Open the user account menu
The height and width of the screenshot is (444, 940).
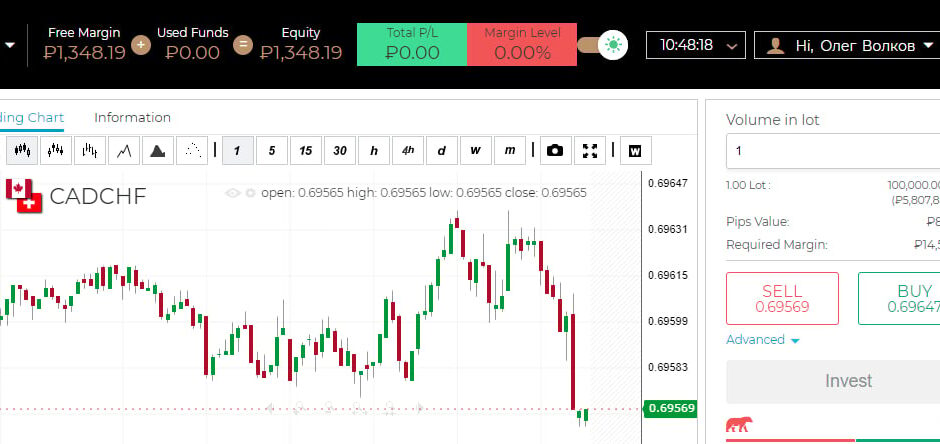[849, 45]
